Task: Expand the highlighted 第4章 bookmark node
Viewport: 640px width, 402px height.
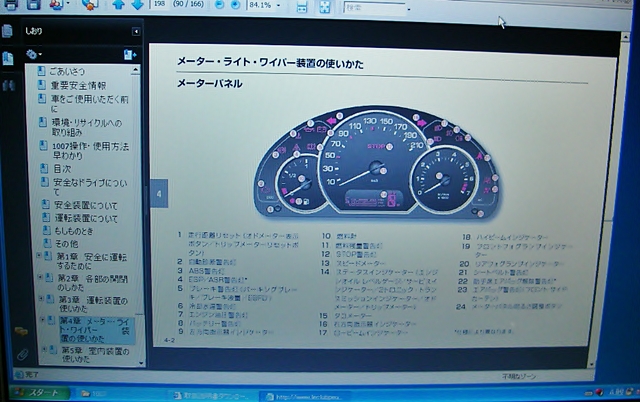Action: pos(42,320)
